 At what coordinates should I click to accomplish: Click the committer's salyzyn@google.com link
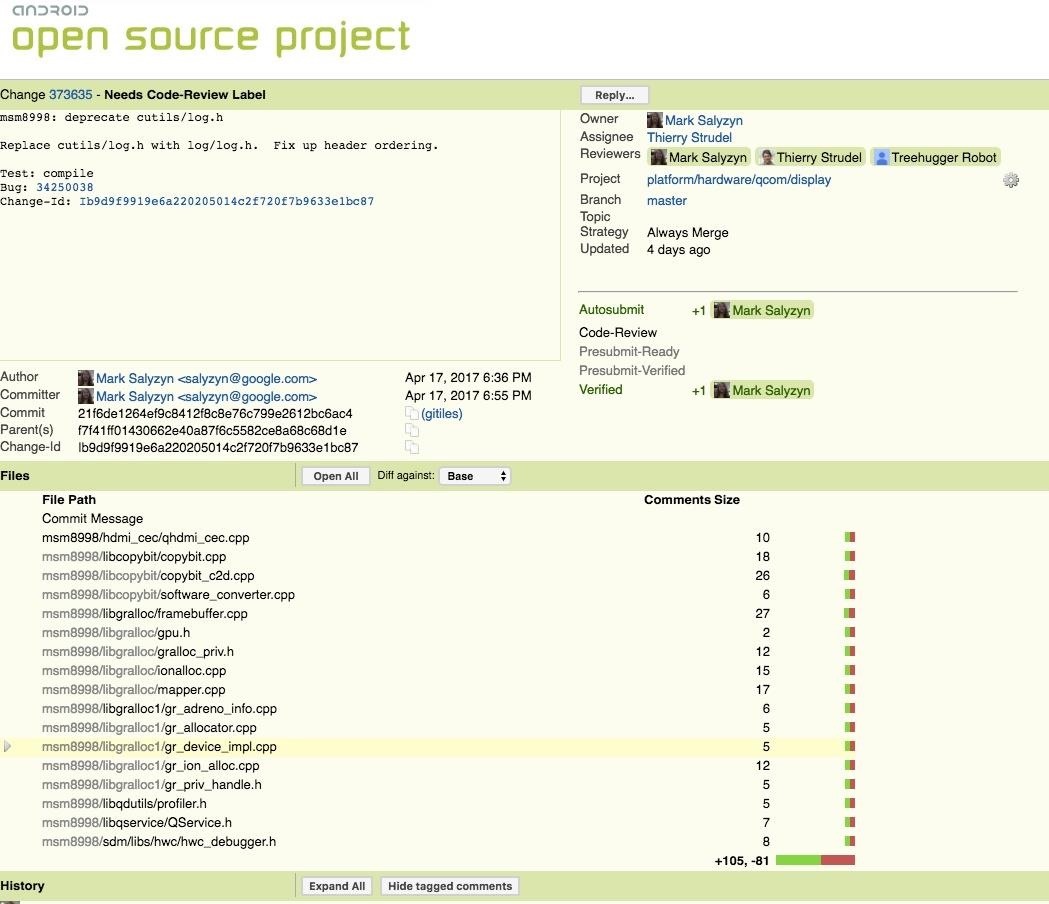pyautogui.click(x=206, y=396)
